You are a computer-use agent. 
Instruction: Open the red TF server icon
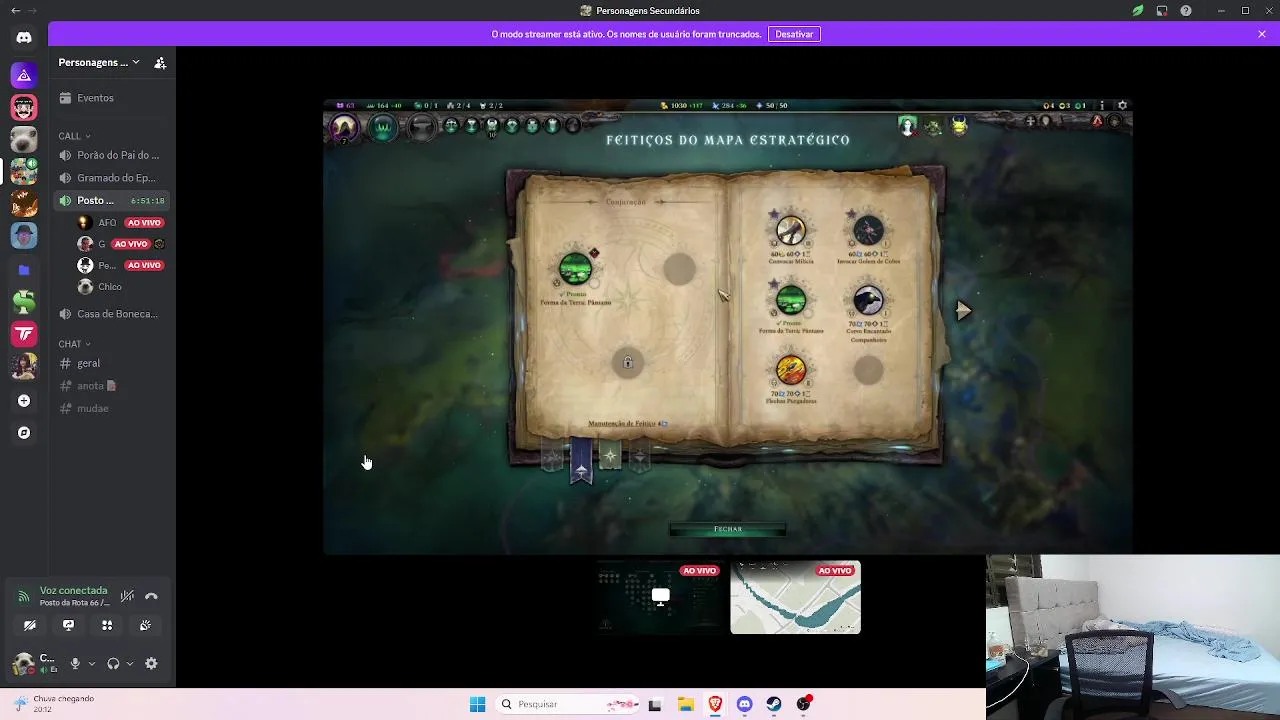[x=24, y=334]
